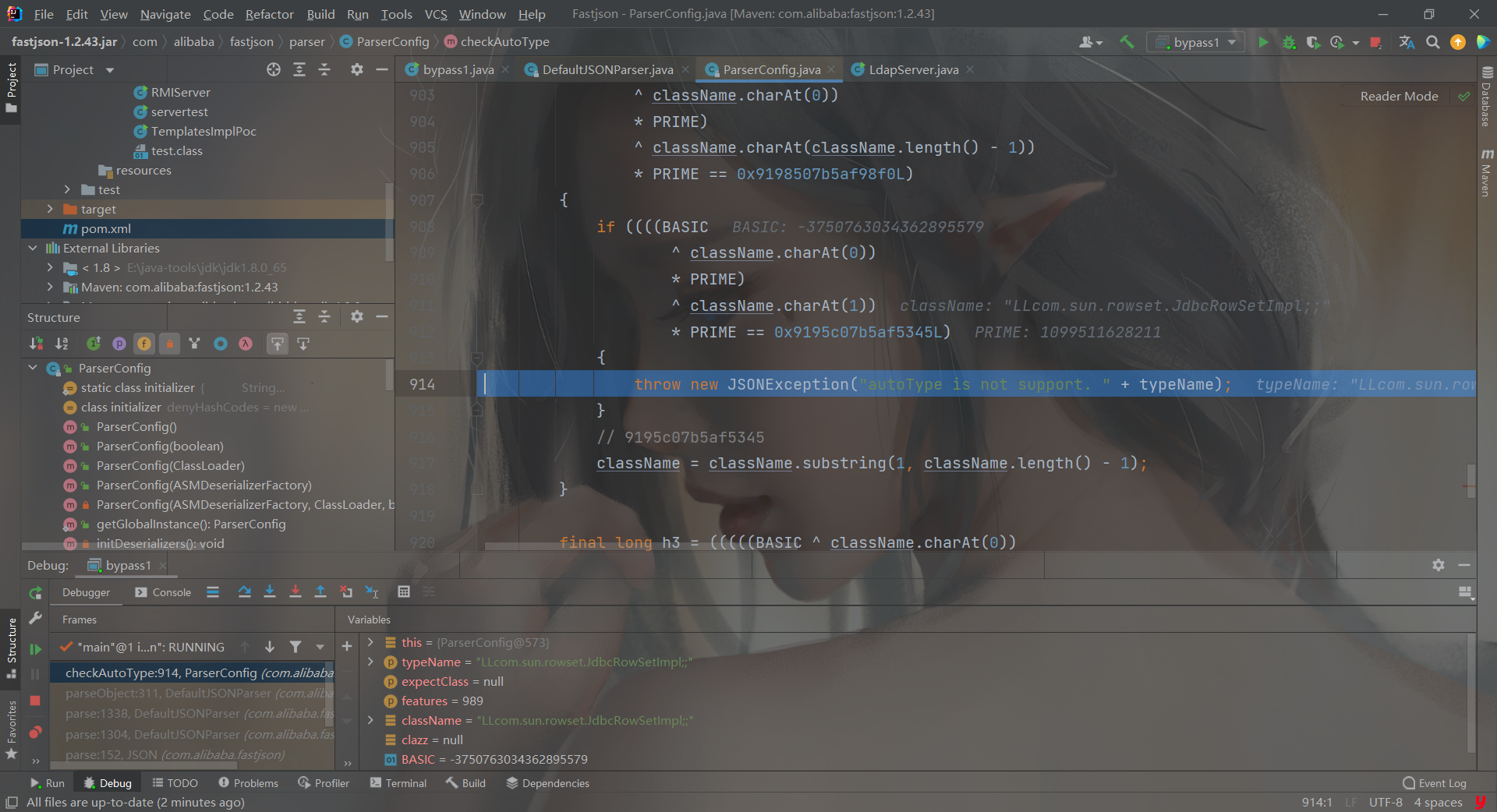1497x812 pixels.
Task: Toggle Show non-public lock filter
Action: [x=170, y=344]
